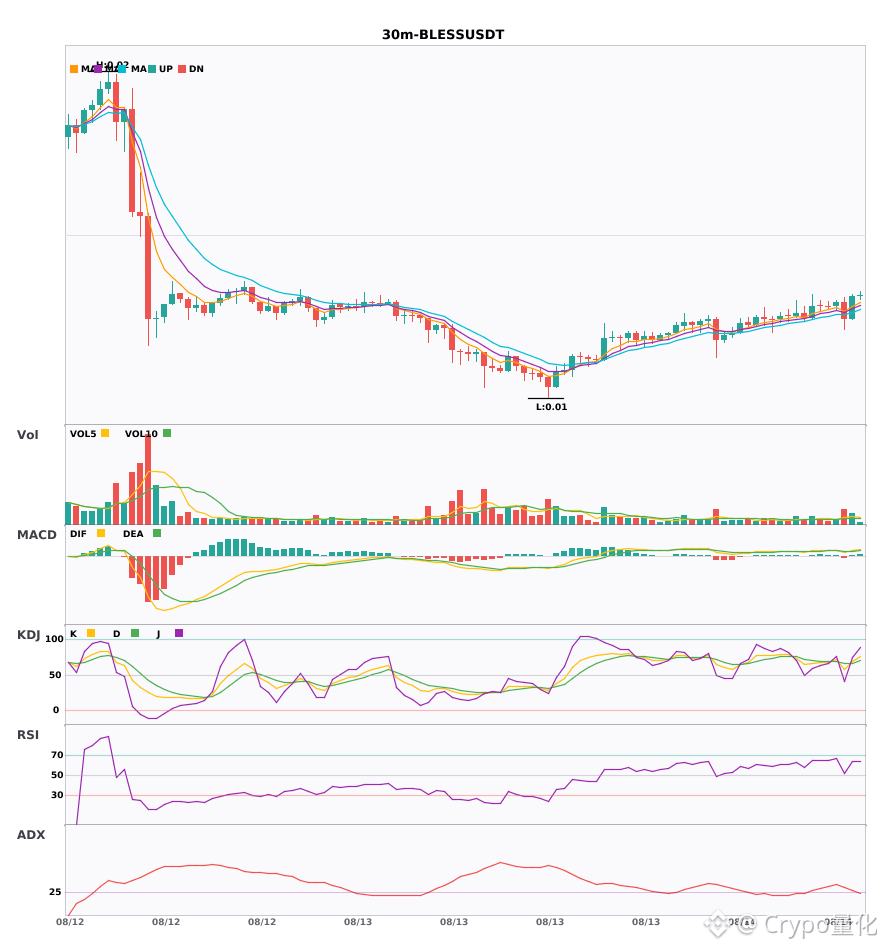Click the L:0.01 low price marker
The image size is (885, 950).
[551, 407]
